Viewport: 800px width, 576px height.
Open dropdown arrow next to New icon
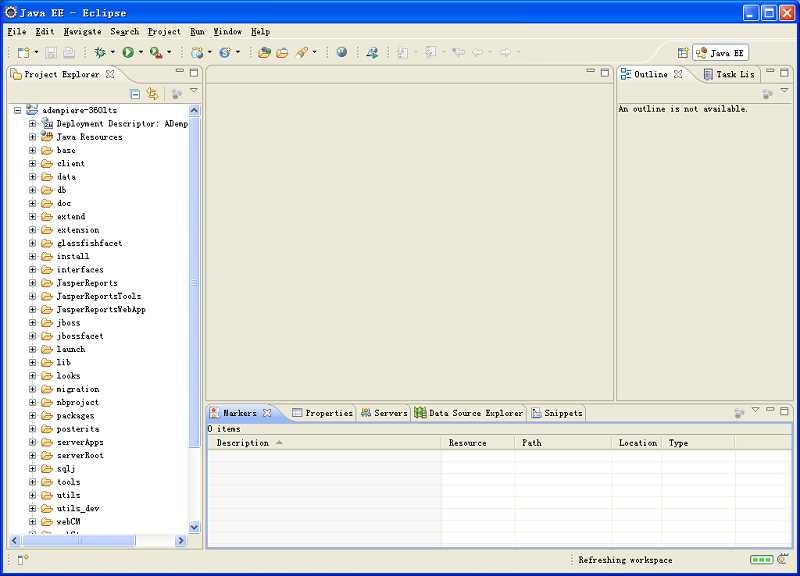(x=36, y=52)
